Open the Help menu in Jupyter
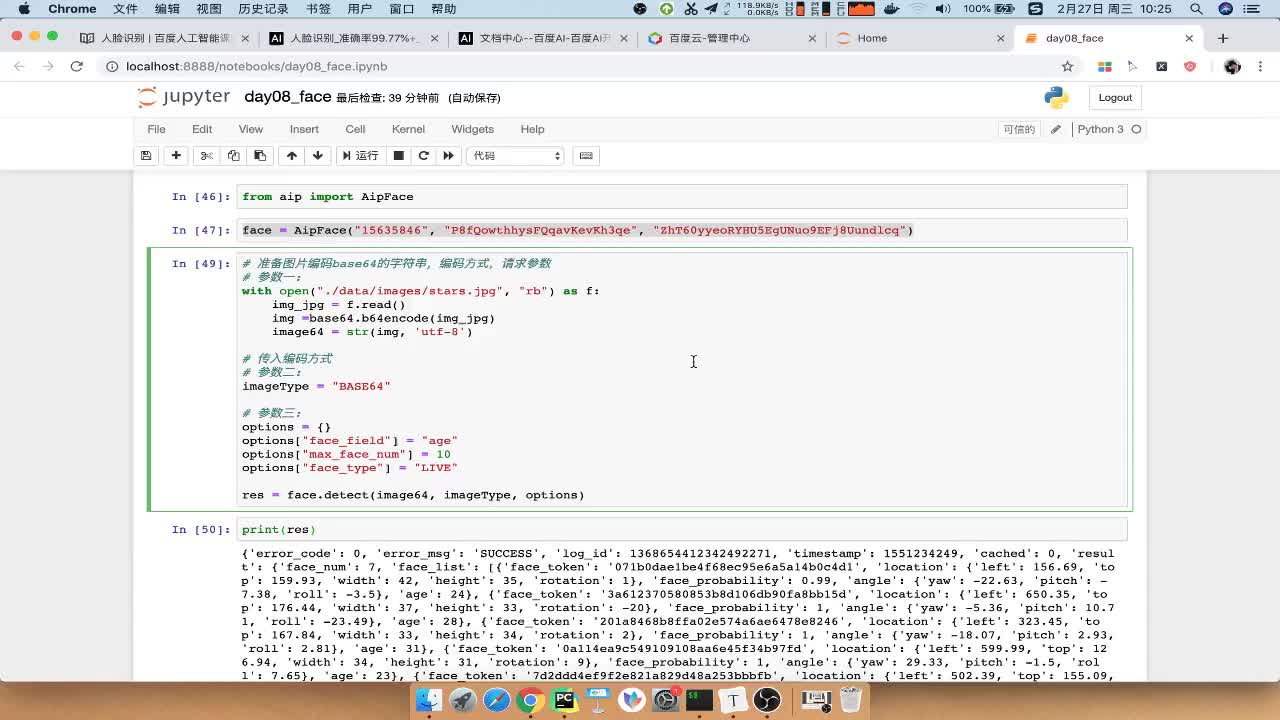 [x=532, y=129]
